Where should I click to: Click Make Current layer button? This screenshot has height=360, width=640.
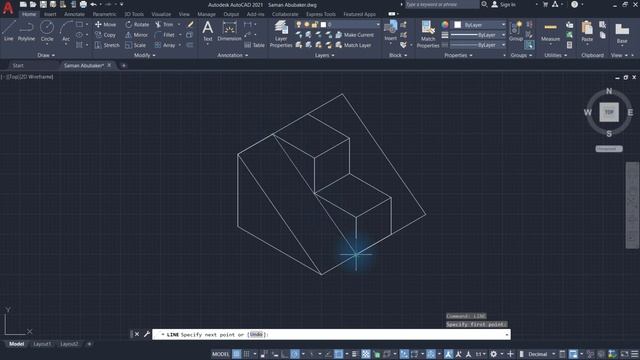354,35
